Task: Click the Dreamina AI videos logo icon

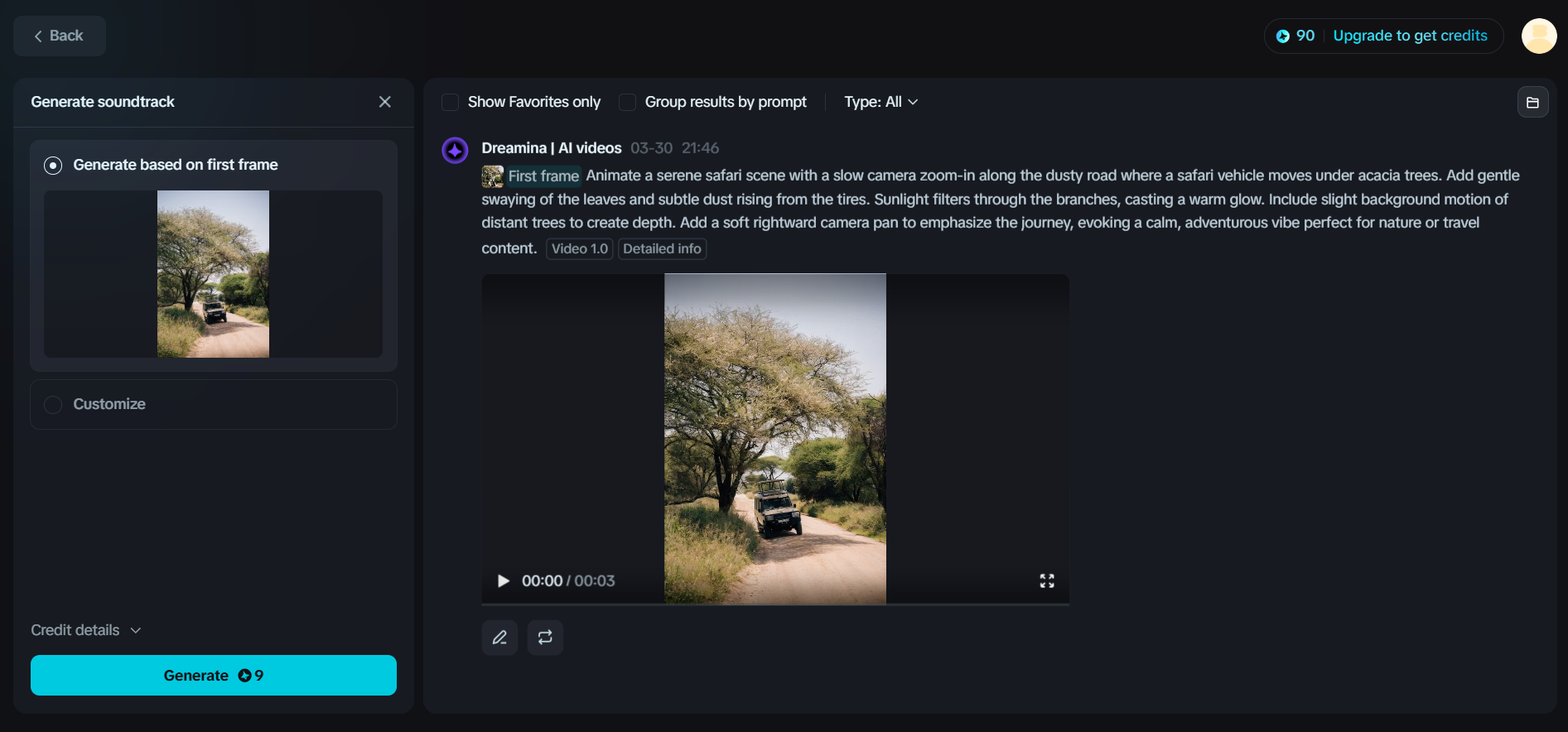Action: tap(455, 150)
